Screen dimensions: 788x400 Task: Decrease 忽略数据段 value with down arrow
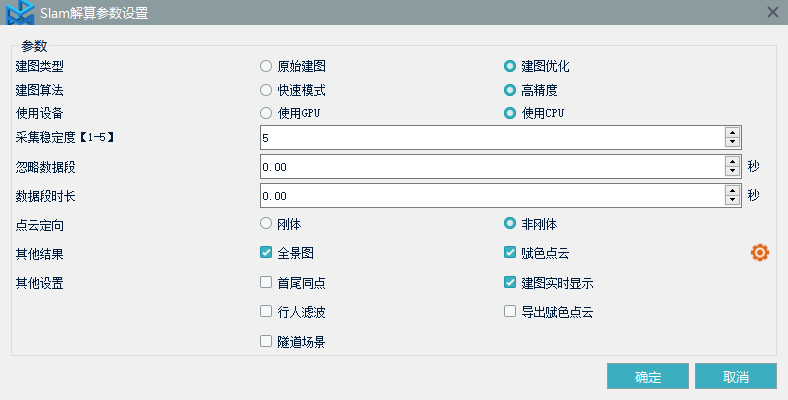pos(732,172)
